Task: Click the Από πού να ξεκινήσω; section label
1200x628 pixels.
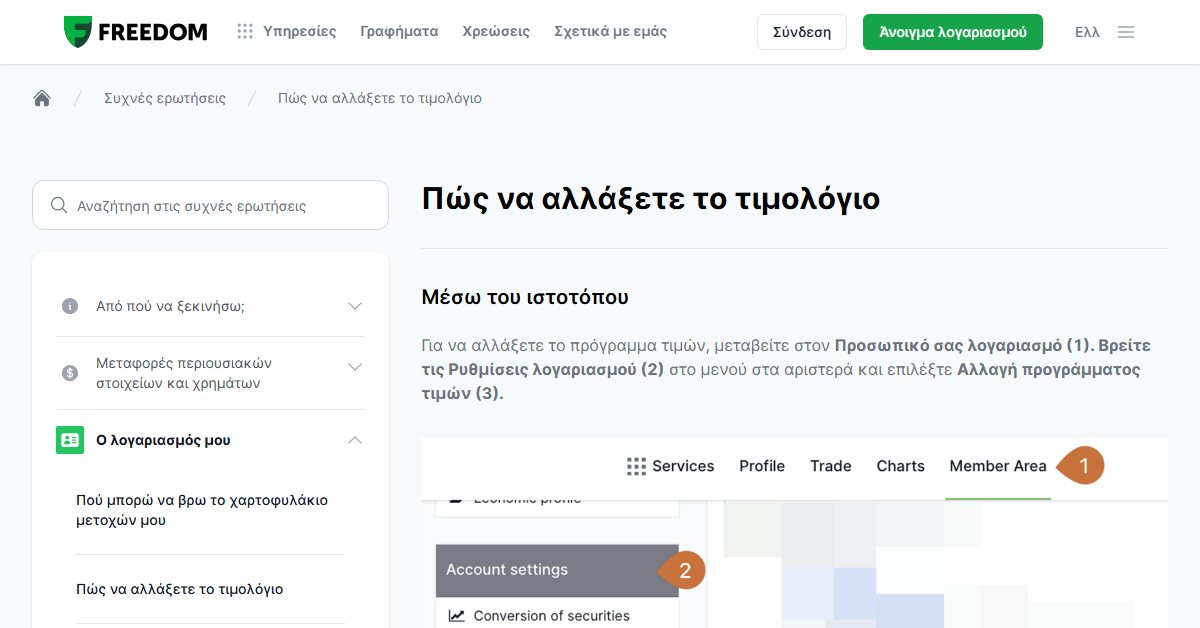Action: coord(170,306)
